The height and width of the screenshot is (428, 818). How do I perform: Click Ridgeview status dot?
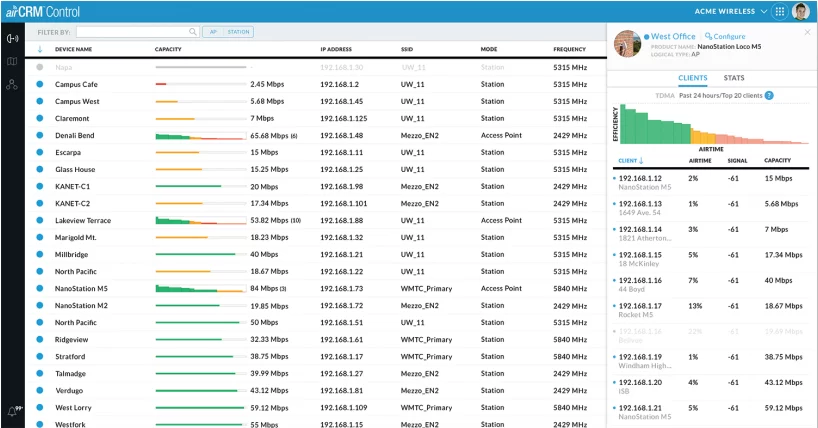40,339
